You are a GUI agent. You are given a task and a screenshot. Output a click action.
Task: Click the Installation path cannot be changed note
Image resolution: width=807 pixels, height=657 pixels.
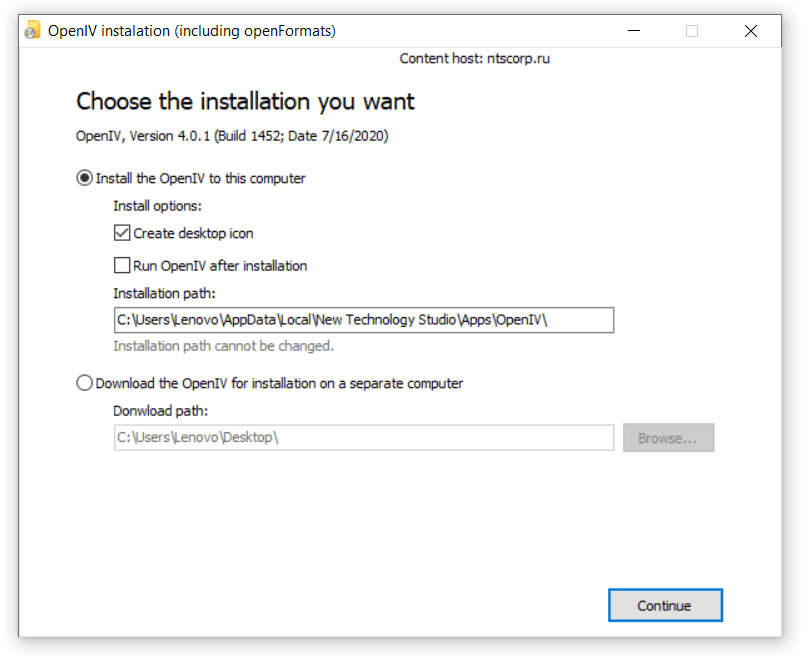tap(223, 346)
